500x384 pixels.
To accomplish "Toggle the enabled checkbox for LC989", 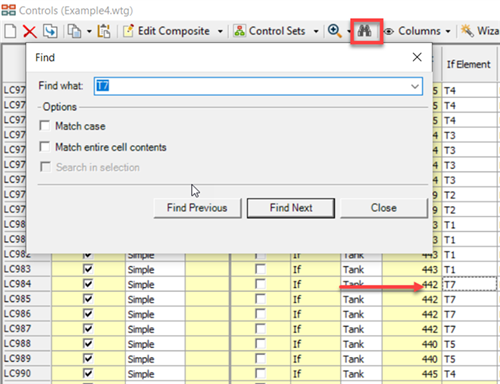I will click(88, 359).
